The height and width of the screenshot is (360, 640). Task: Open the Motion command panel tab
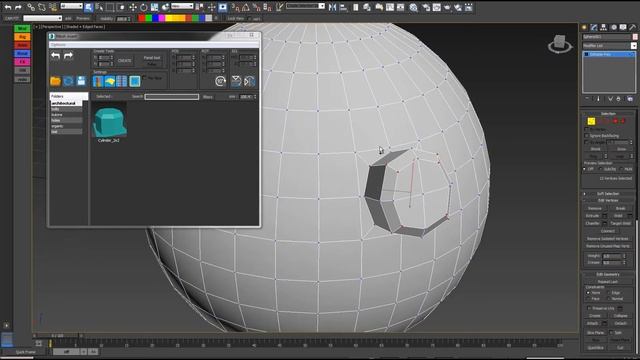(613, 27)
